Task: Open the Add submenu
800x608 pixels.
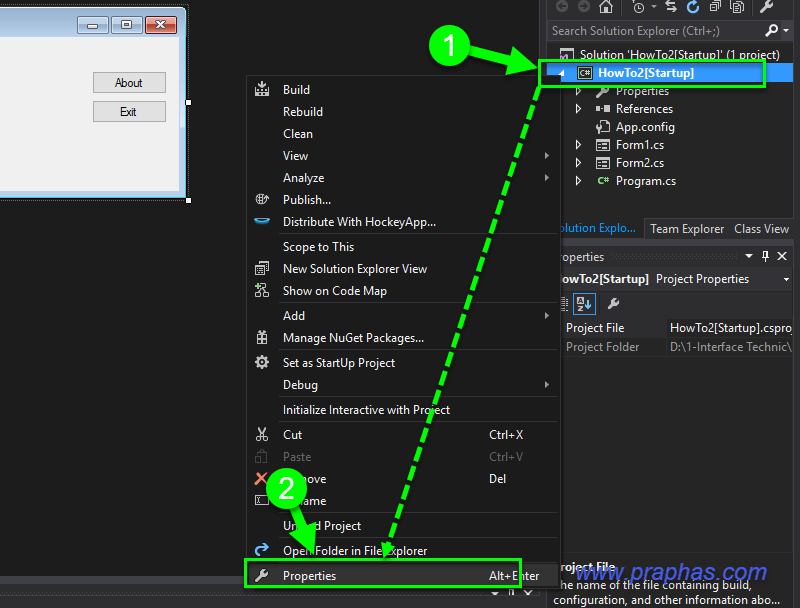Action: coord(403,316)
